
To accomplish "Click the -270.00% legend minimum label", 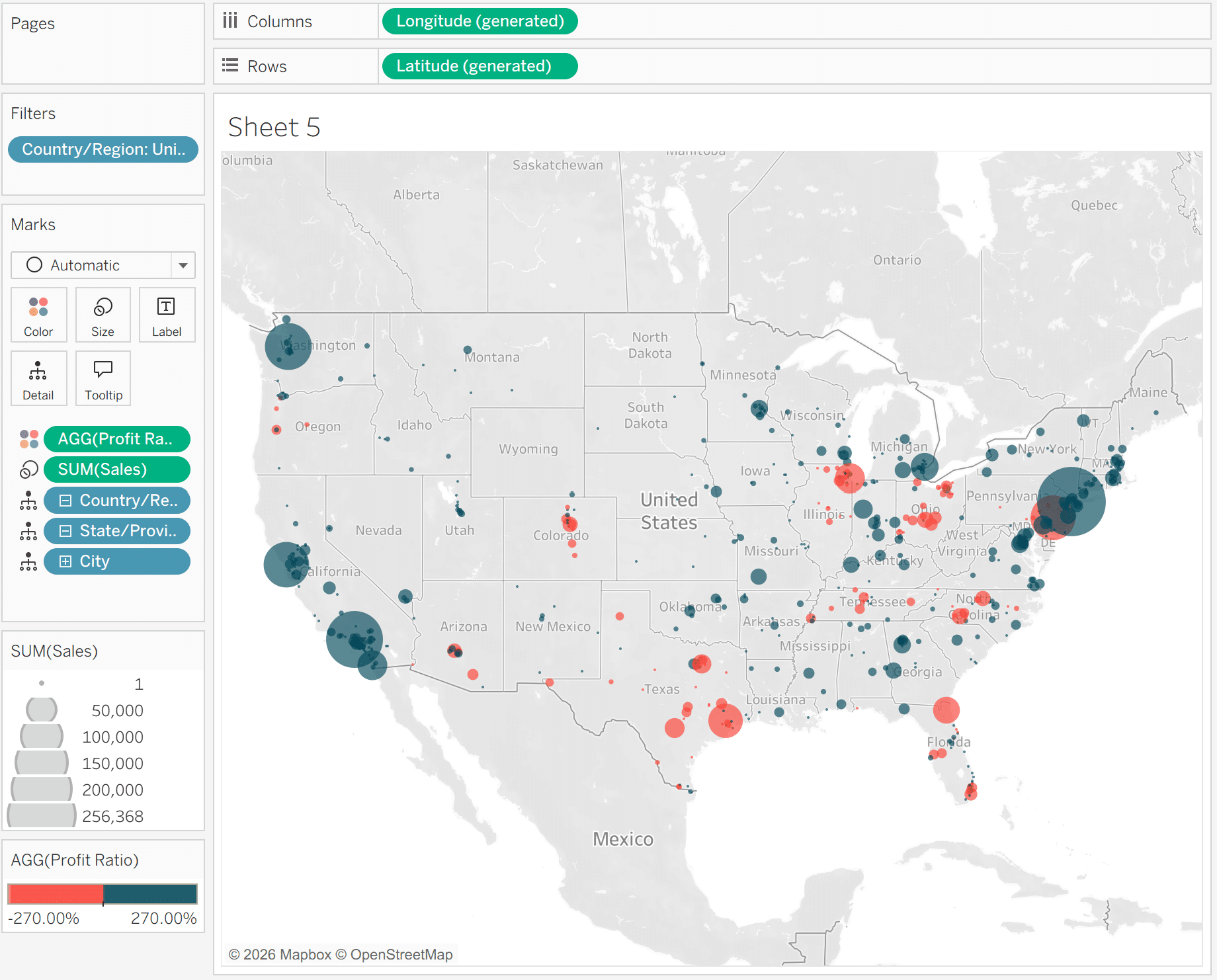I will point(44,919).
